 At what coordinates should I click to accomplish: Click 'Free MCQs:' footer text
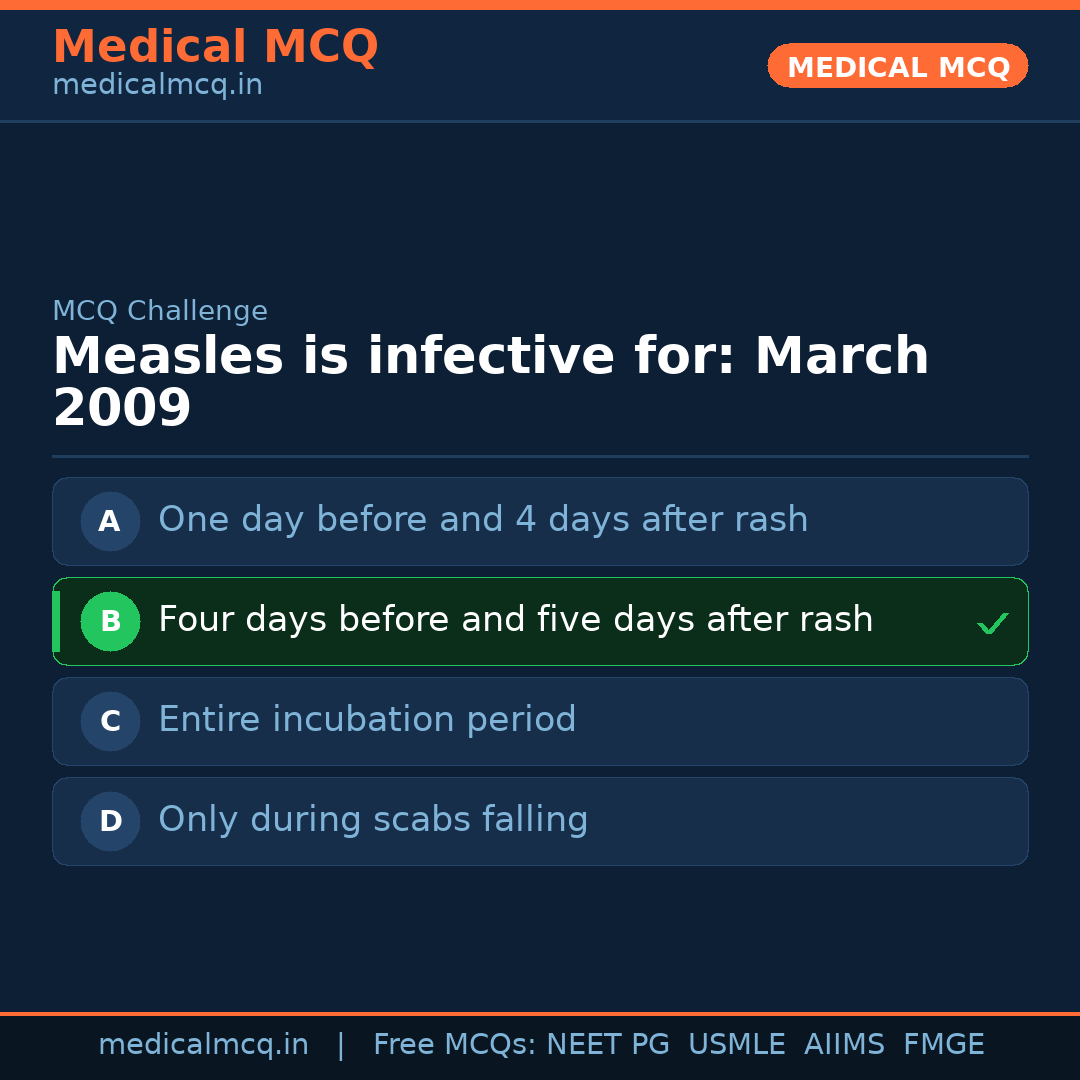pyautogui.click(x=454, y=1045)
